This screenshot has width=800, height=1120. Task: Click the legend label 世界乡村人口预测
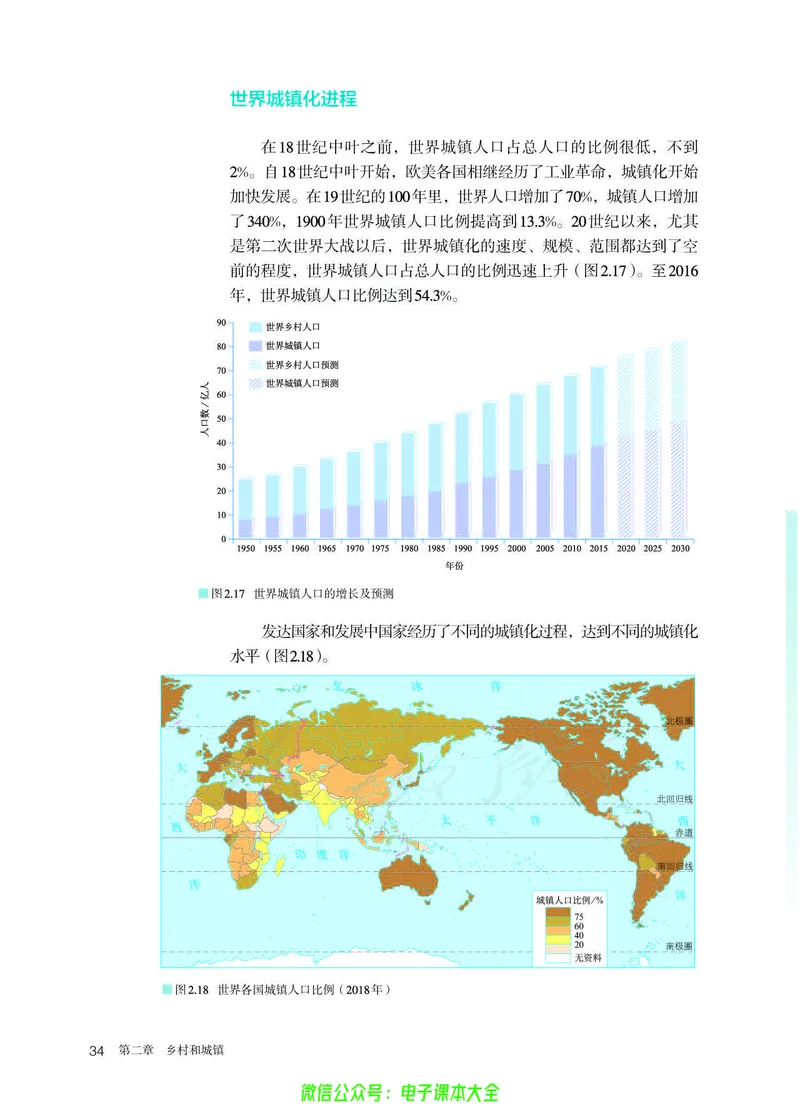[302, 365]
